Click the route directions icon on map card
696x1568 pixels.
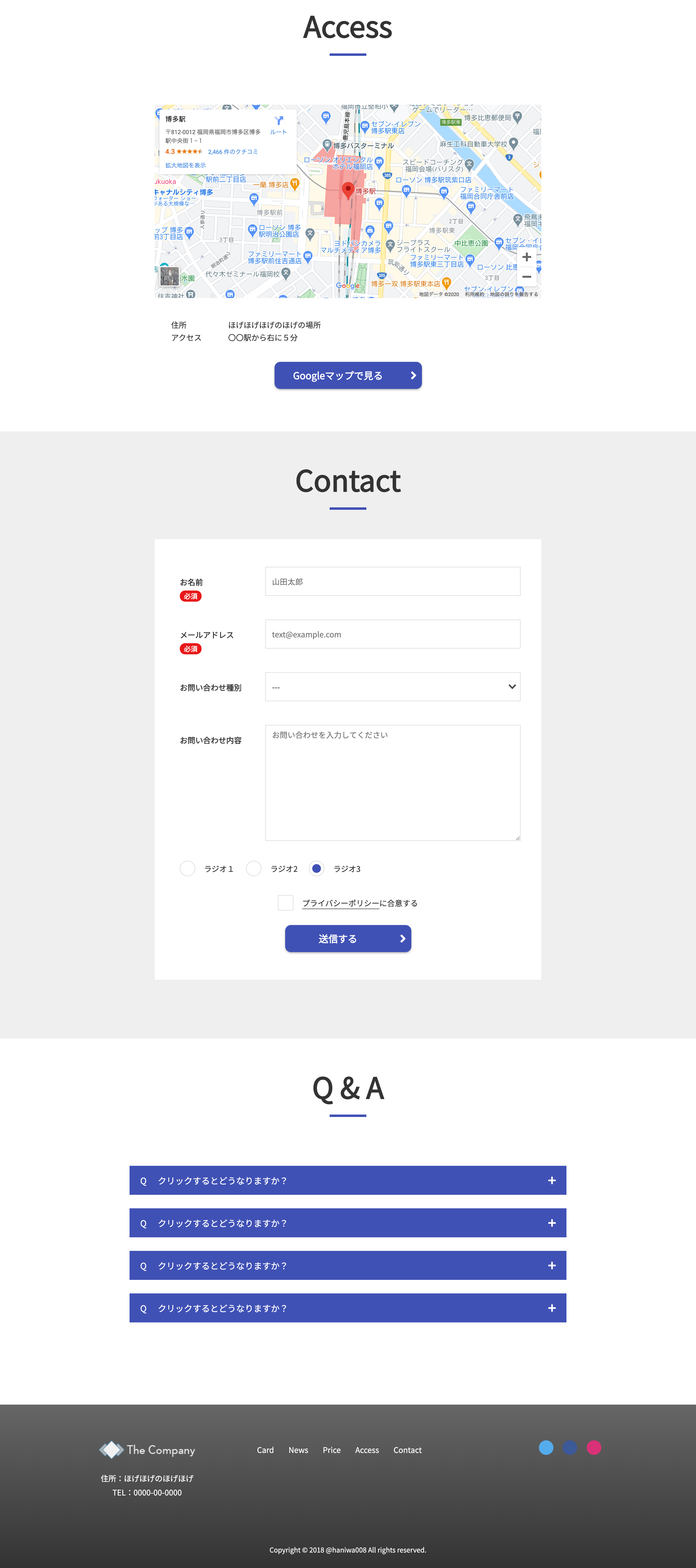(279, 121)
